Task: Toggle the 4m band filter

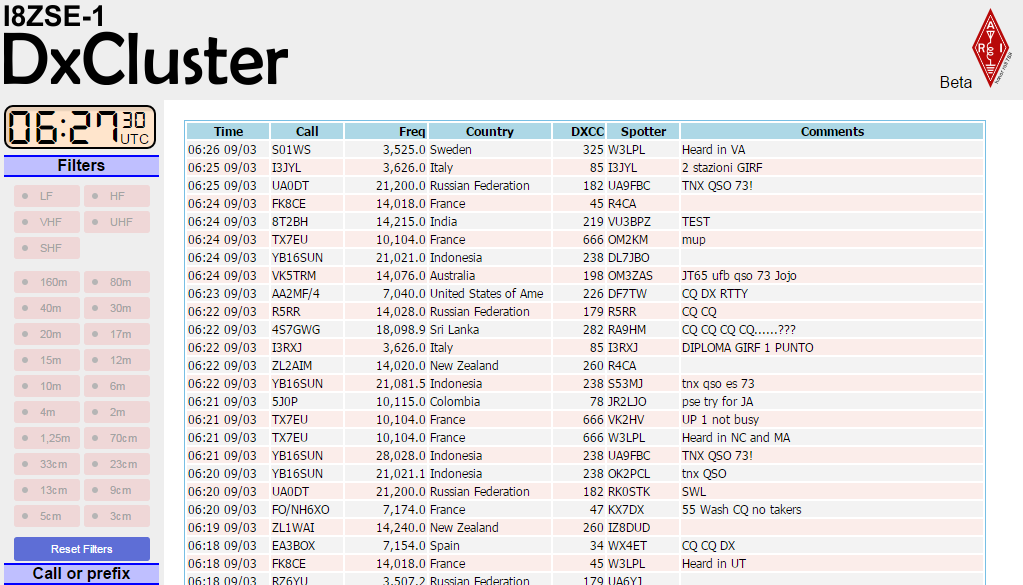Action: [x=47, y=412]
